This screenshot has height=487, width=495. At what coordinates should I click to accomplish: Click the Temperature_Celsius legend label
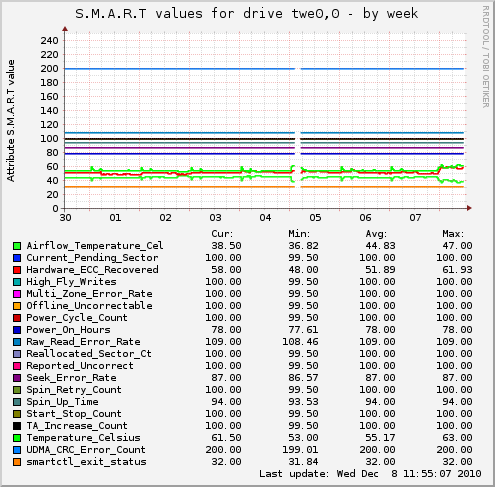(x=83, y=438)
